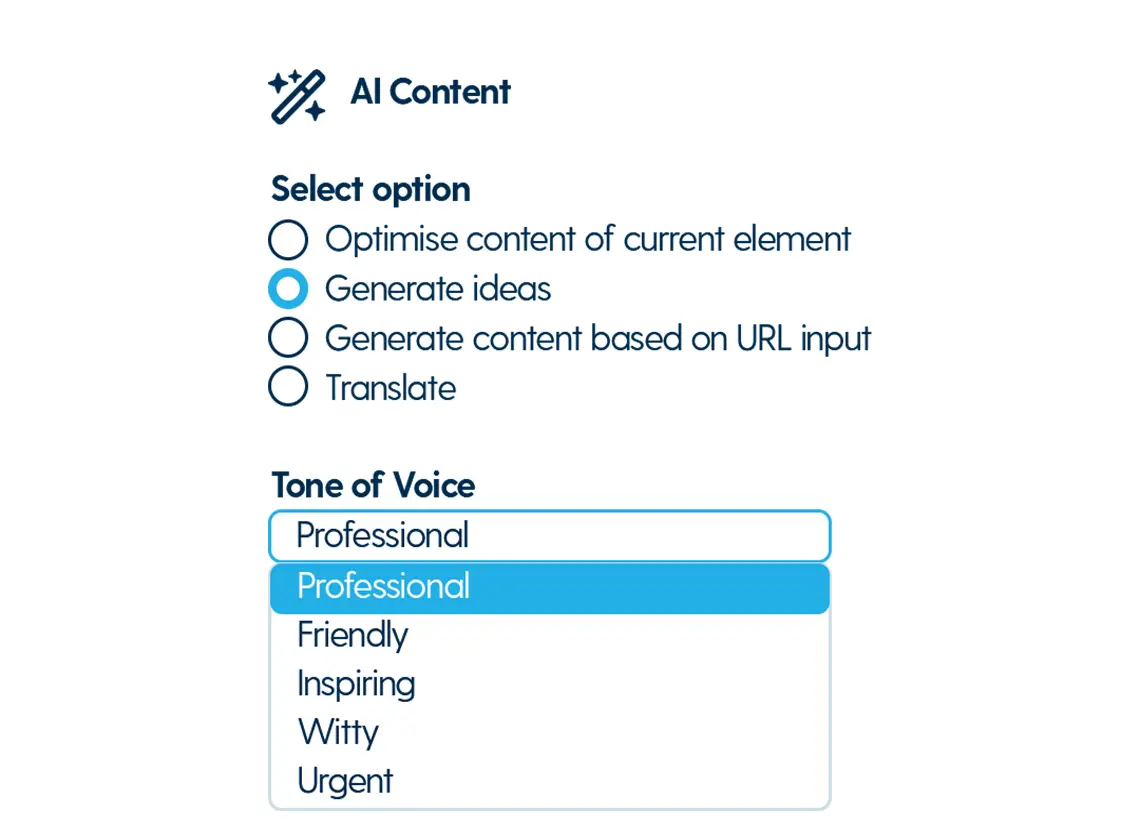1140x825 pixels.
Task: Click the selected Generate ideas radio circle
Action: 288,289
